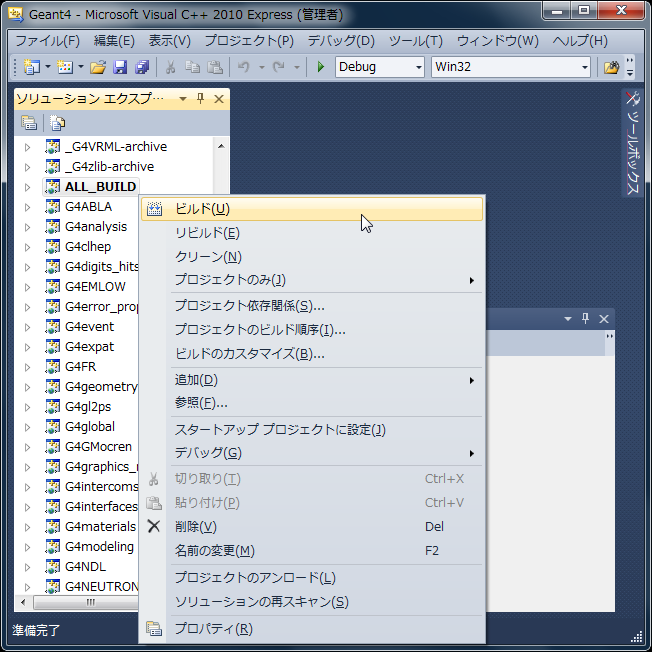Screen dimensions: 652x652
Task: Open the Win32 platform dropdown
Action: point(585,67)
